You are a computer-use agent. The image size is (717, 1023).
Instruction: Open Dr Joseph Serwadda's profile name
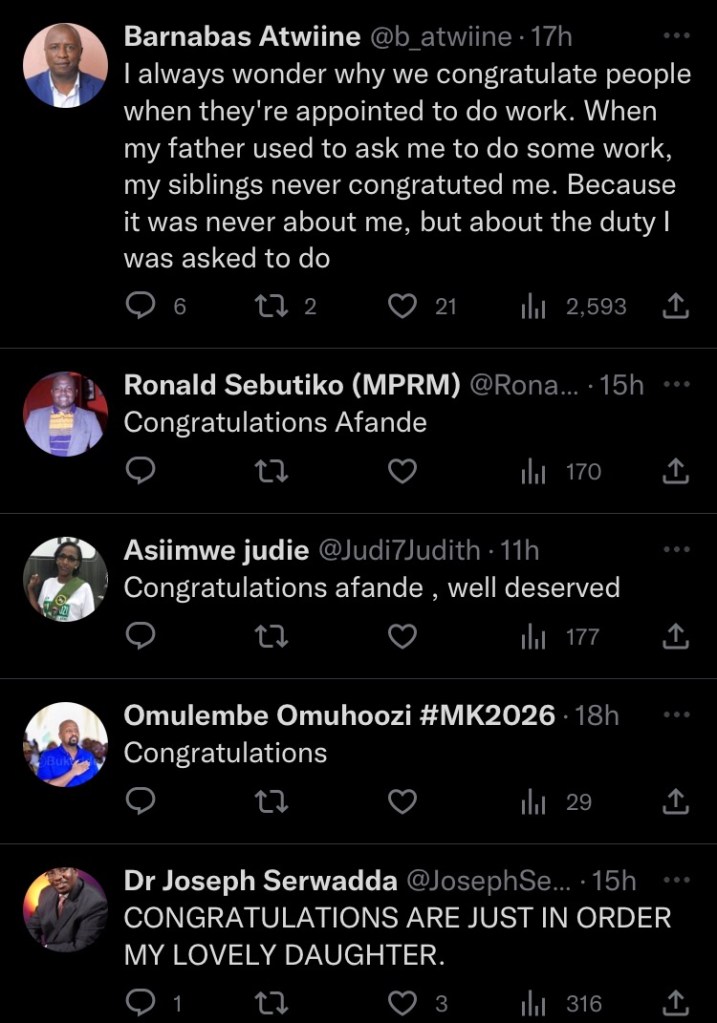coord(259,880)
